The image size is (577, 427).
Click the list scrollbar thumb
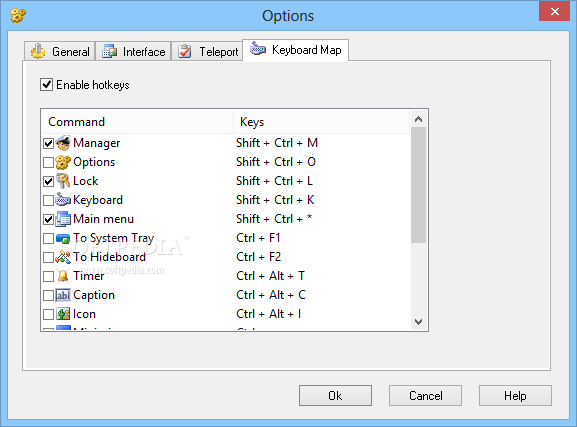(x=418, y=185)
